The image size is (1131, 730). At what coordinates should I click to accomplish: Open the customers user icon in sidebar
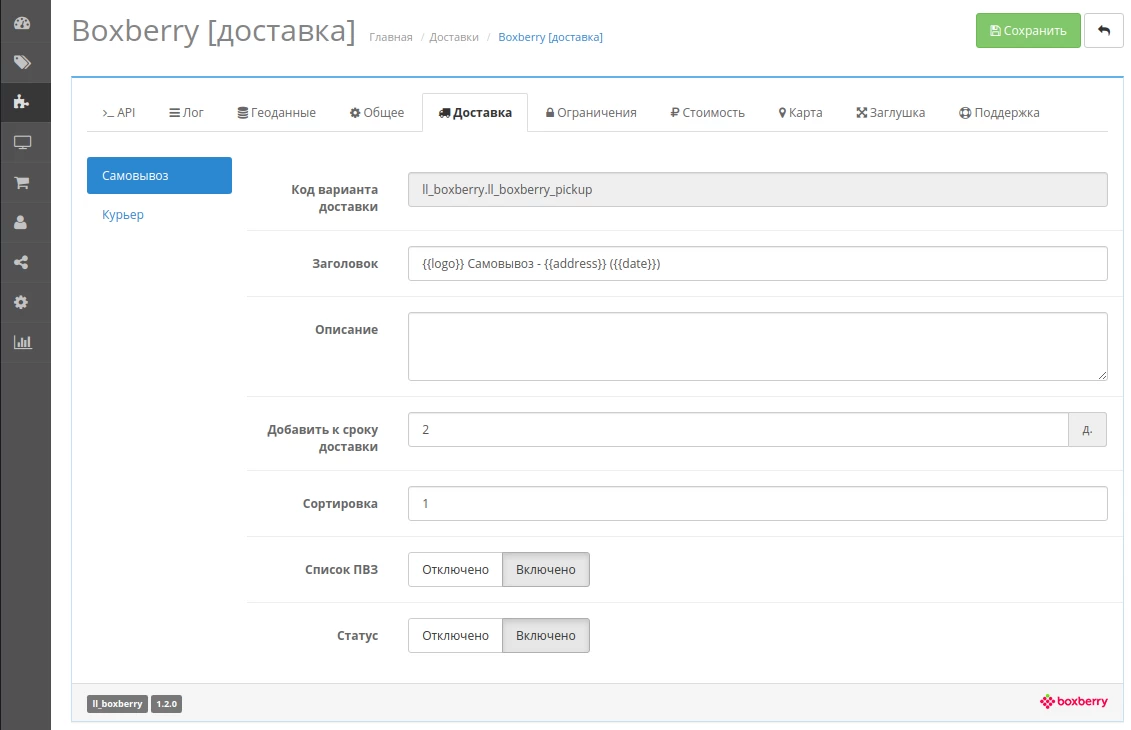(21, 222)
